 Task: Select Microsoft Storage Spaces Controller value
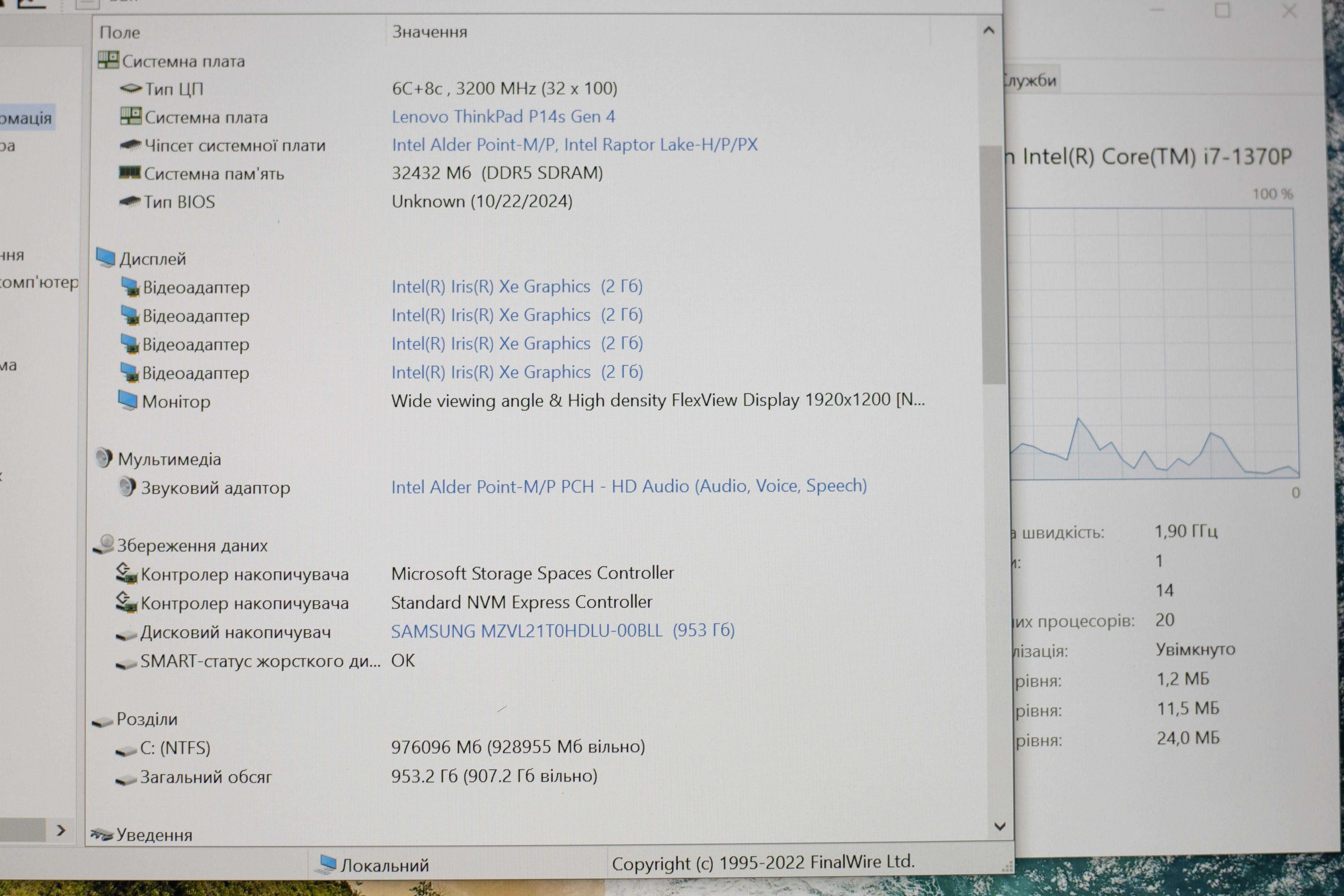[x=532, y=573]
